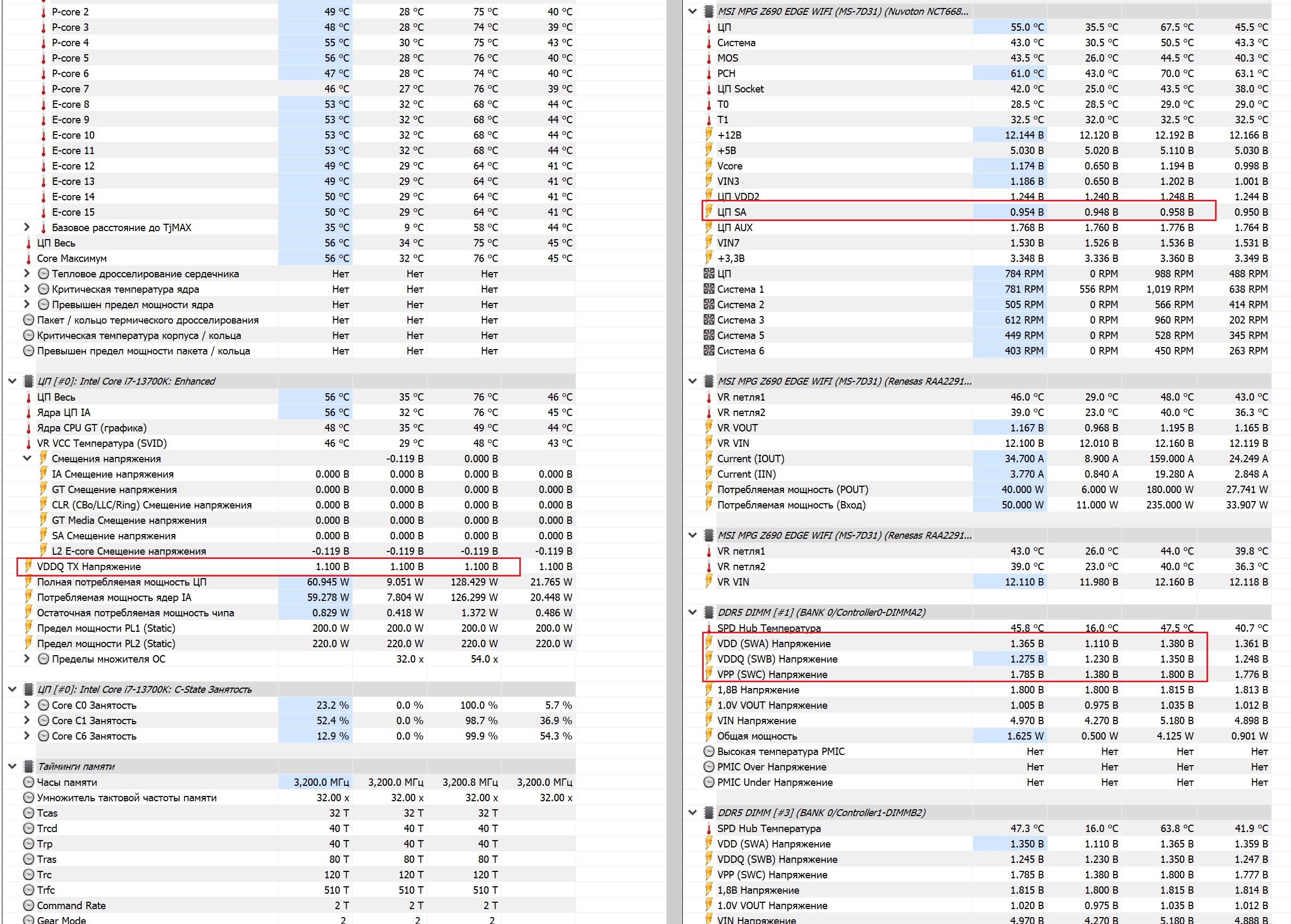
Task: Click clock icon beside Tcas timing row
Action: click(29, 813)
